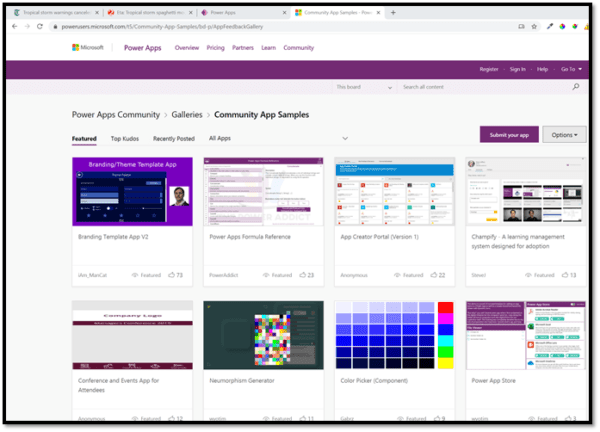600x432 pixels.
Task: Open Power Apps Formula Reference title
Action: coord(250,237)
